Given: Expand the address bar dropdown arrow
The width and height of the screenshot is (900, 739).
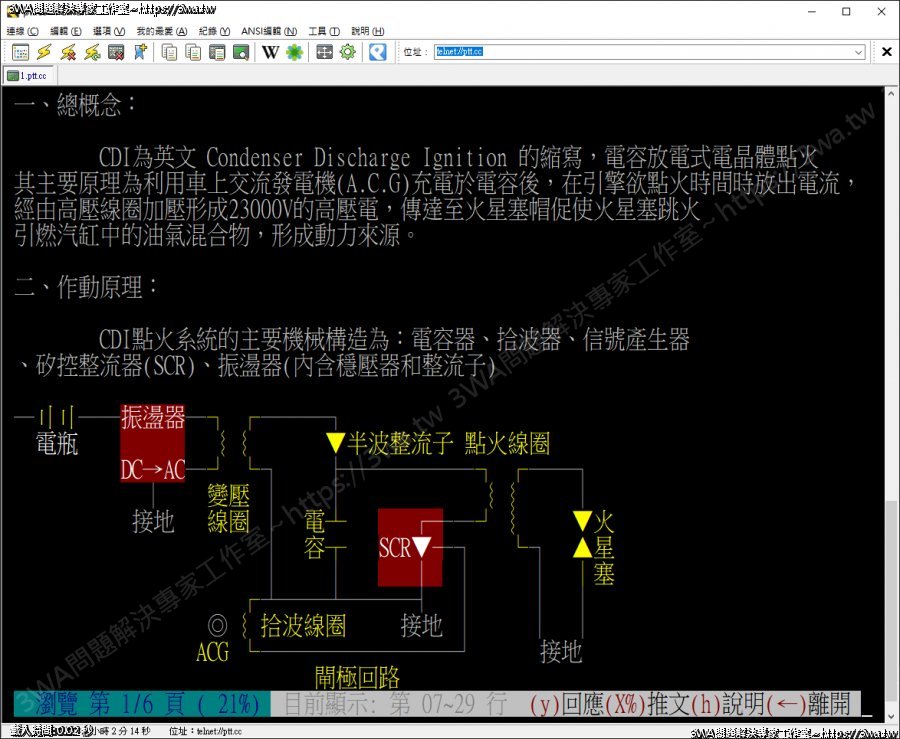Looking at the screenshot, I should [x=859, y=52].
